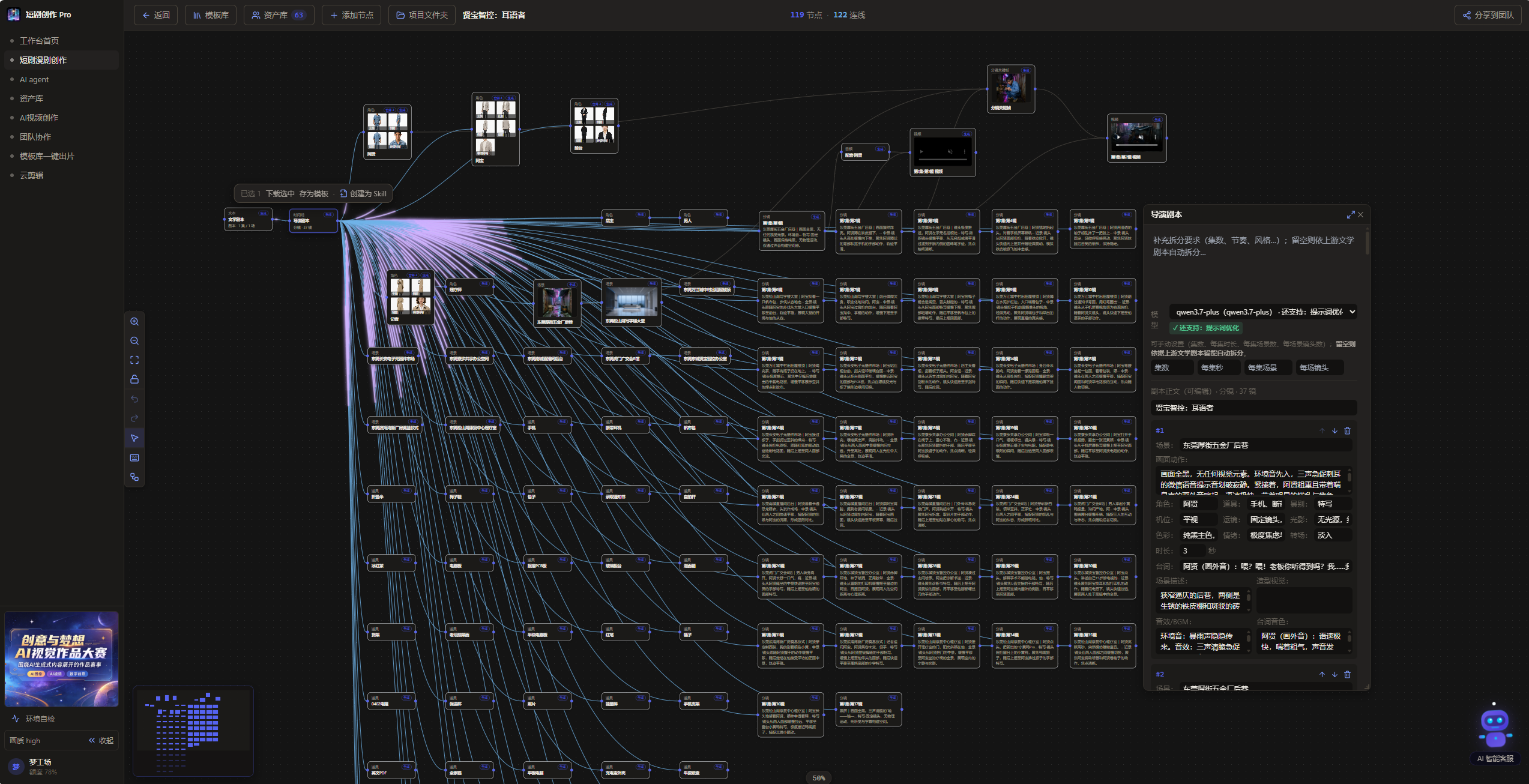Image resolution: width=1529 pixels, height=784 pixels.
Task: Open keyboard shortcuts icon in canvas toolbar
Action: tap(134, 458)
